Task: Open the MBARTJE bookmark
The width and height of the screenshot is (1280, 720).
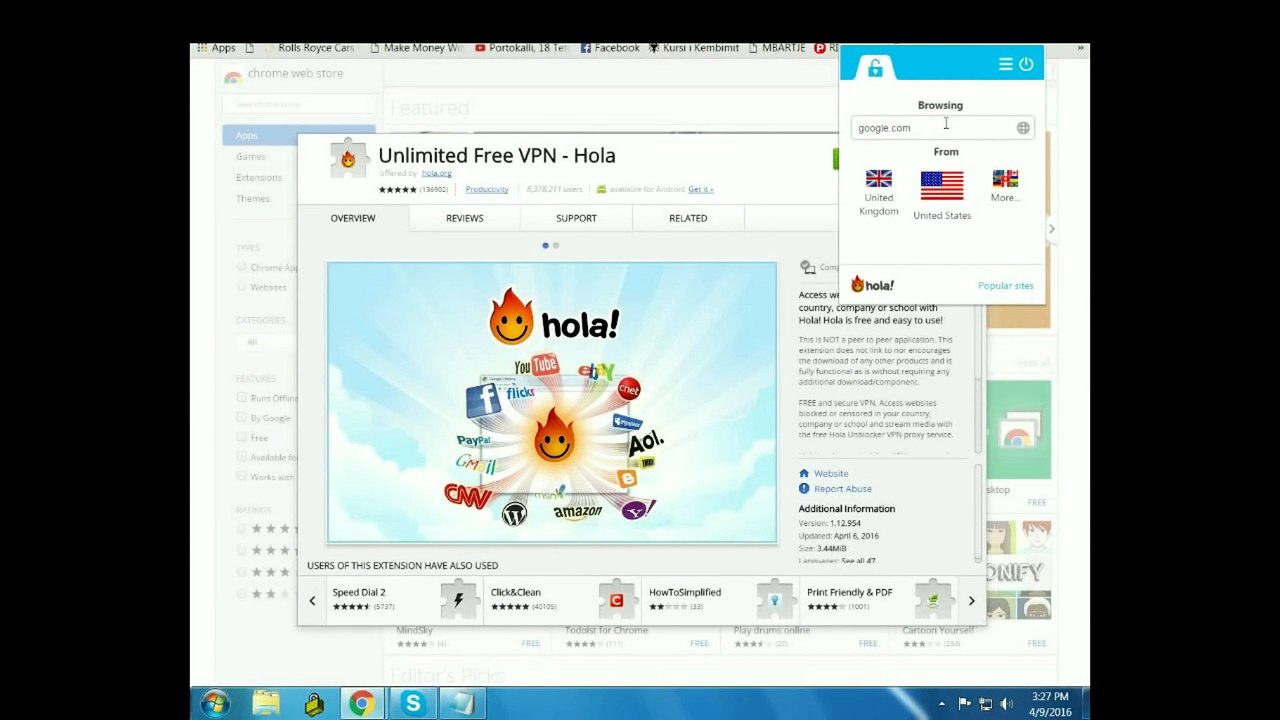Action: coord(776,48)
